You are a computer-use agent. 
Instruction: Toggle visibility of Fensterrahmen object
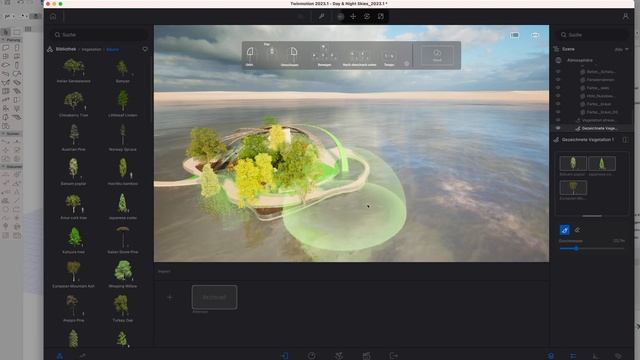[x=558, y=80]
